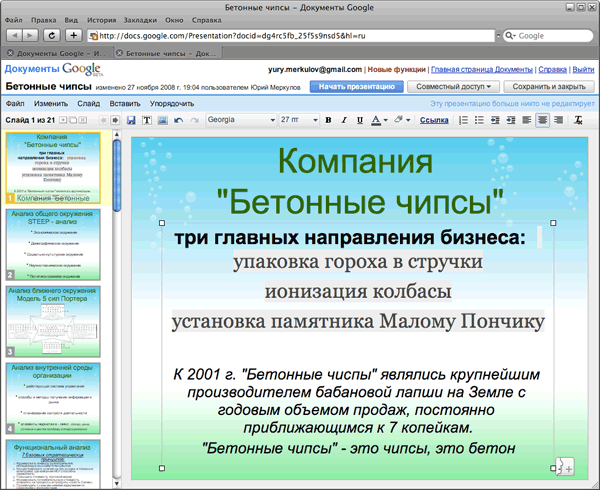The width and height of the screenshot is (600, 490).
Task: Align text left
Action: point(527,120)
